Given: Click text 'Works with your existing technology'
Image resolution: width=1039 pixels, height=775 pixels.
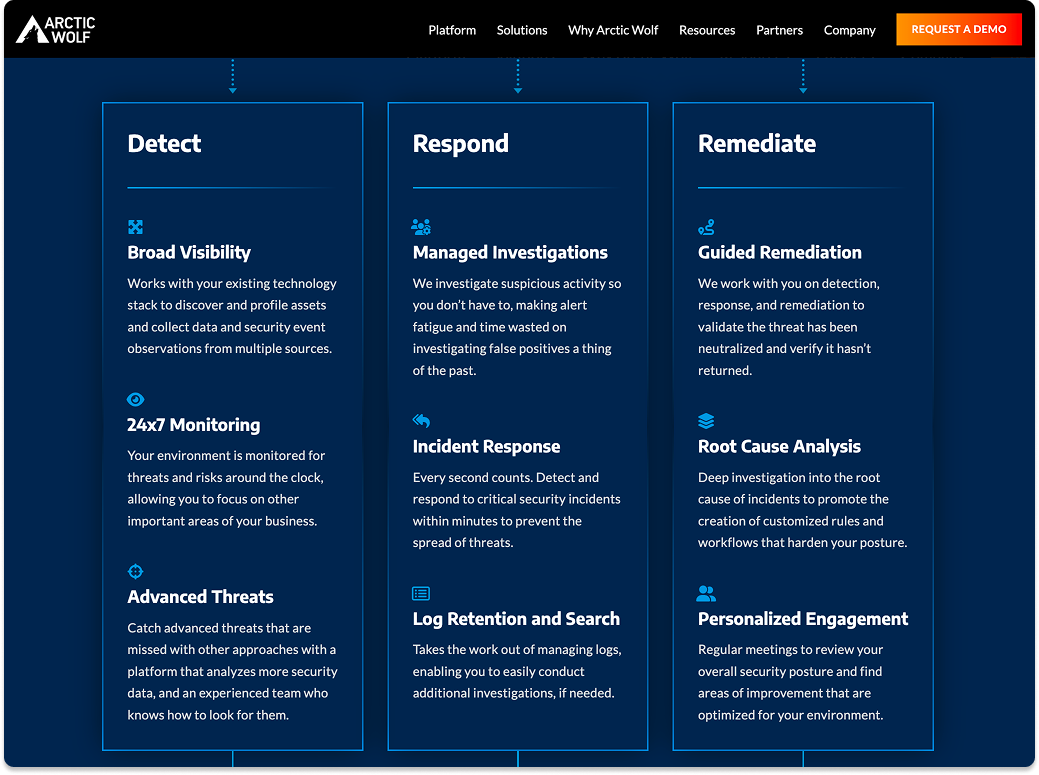Looking at the screenshot, I should [232, 284].
